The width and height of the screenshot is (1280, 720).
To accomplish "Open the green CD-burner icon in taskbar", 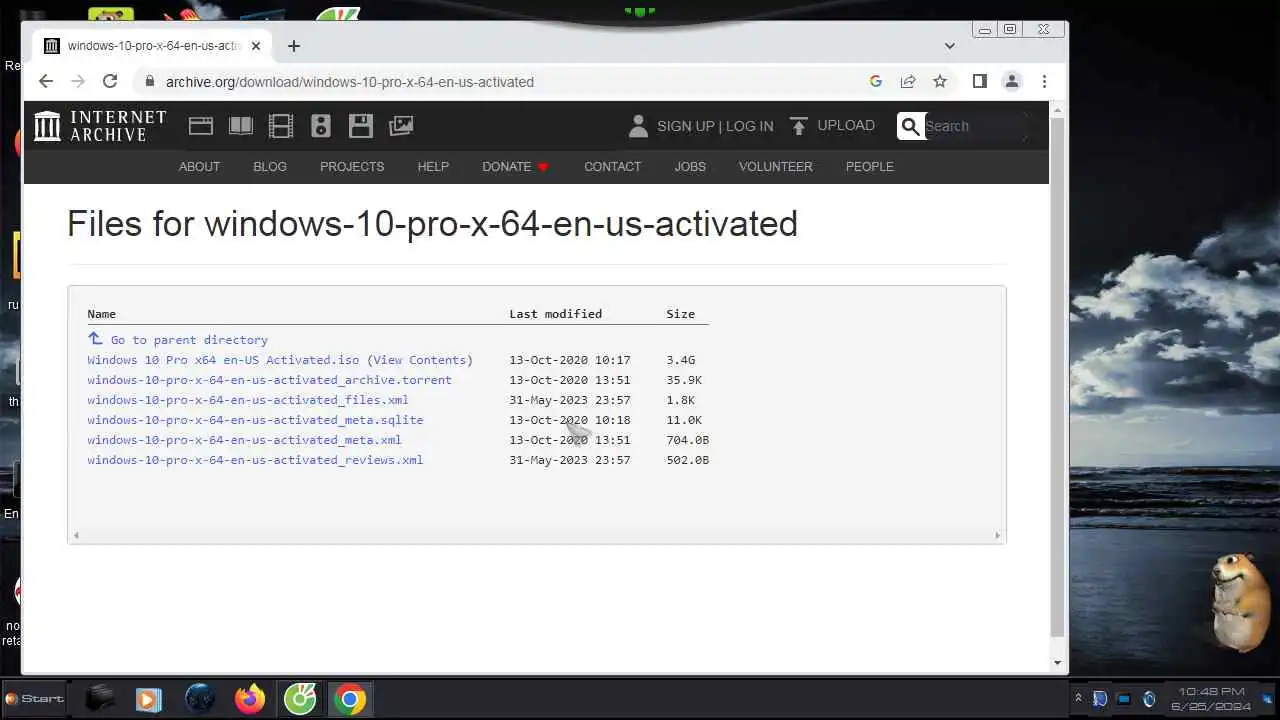I will (300, 699).
